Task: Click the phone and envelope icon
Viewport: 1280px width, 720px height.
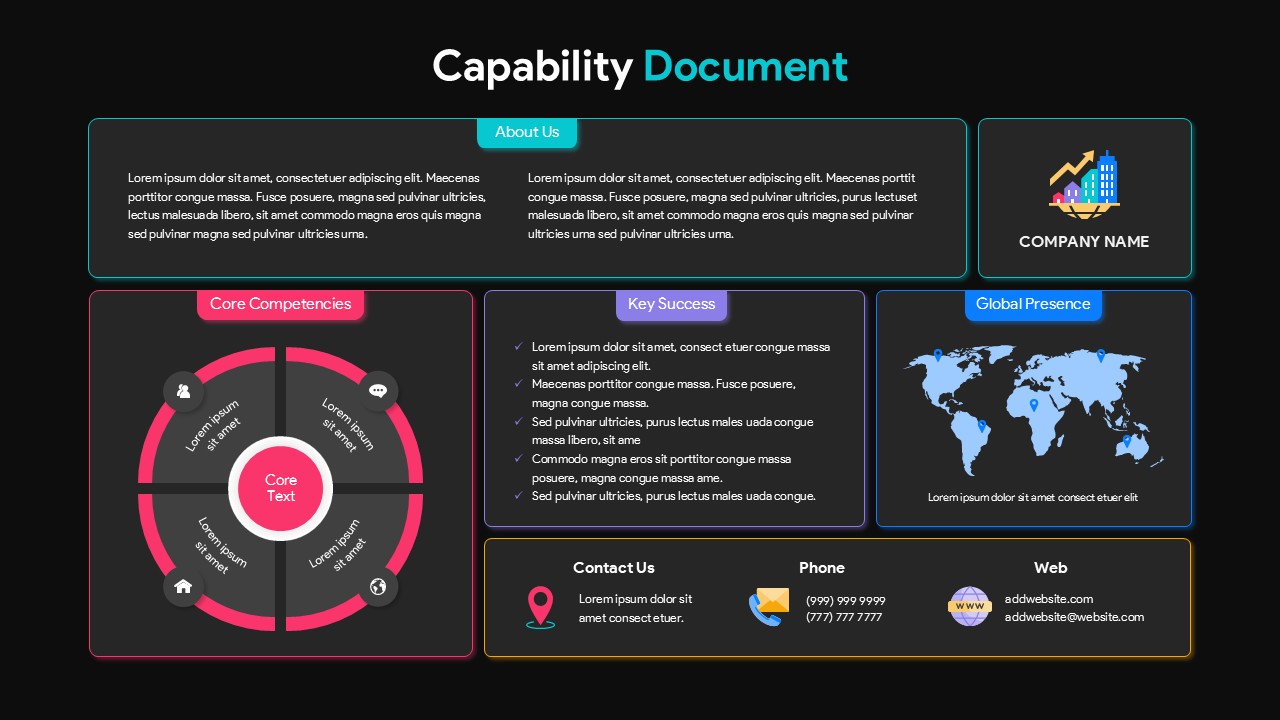Action: click(x=769, y=607)
